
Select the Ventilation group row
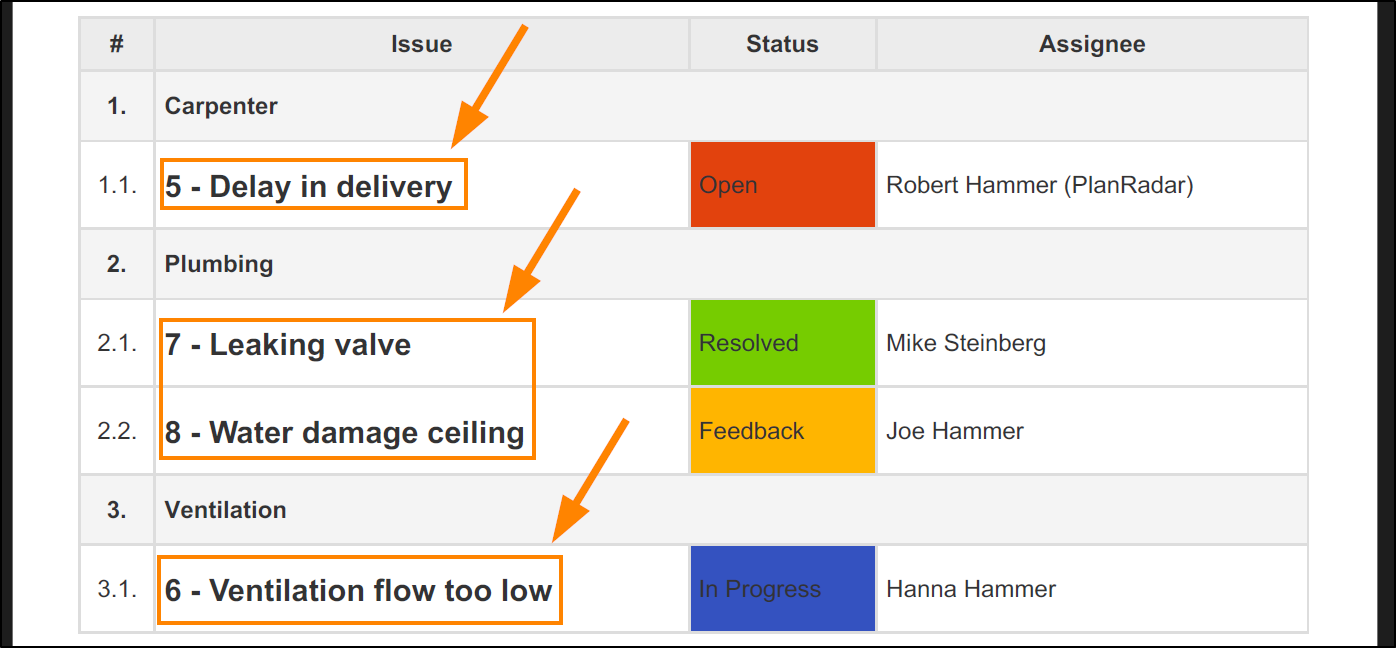pos(225,510)
